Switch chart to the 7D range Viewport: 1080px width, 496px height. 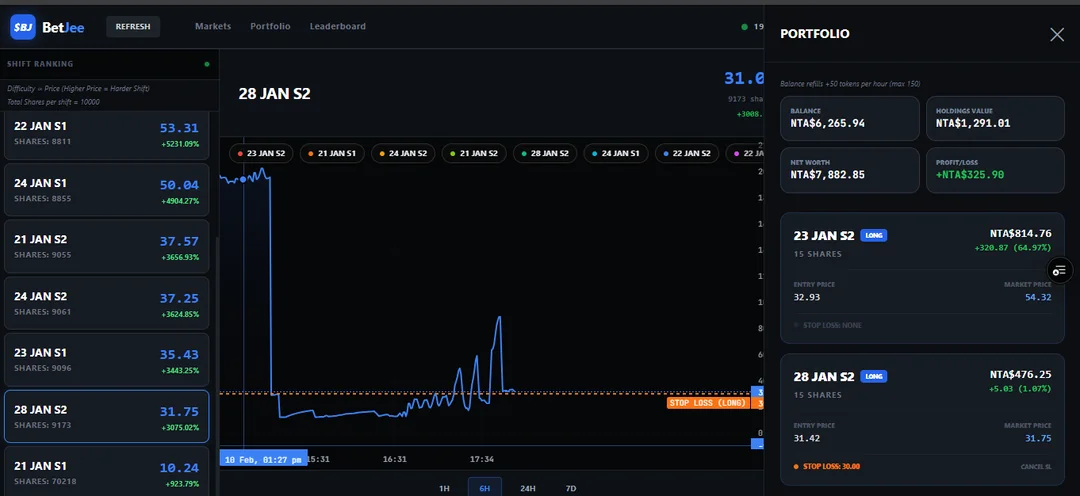(571, 488)
